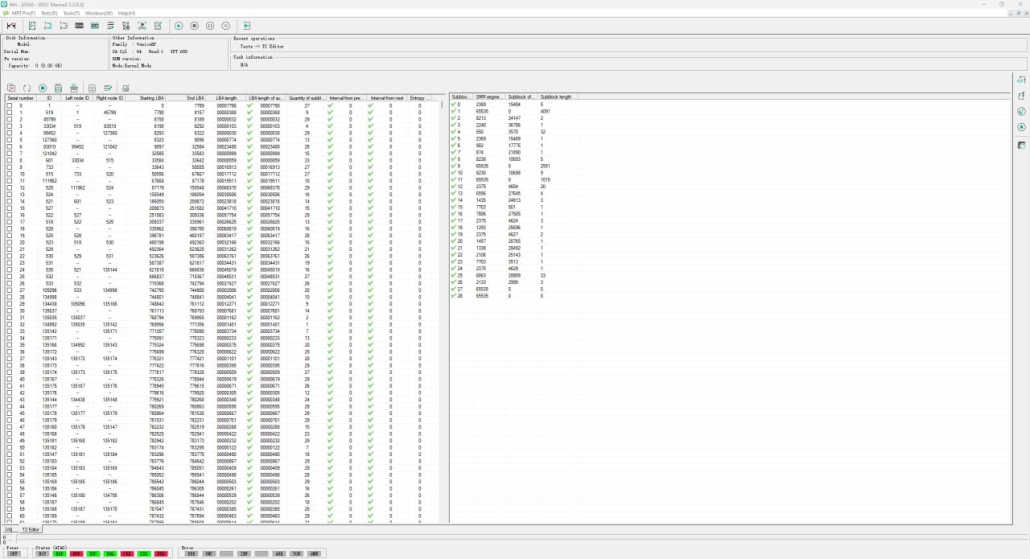Click the top icon in right sidebar

pos(1021,79)
